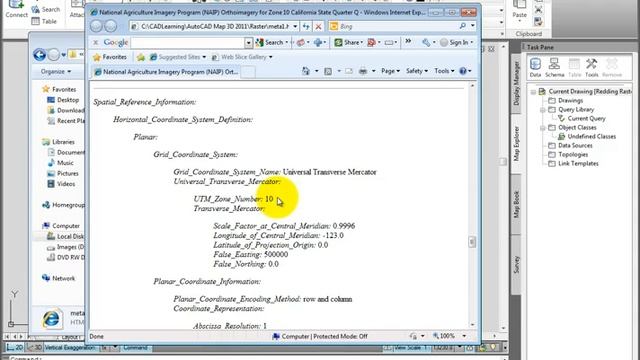Screen dimensions: 640x360
Task: Refresh the page beside the address bar
Action: click(x=306, y=26)
